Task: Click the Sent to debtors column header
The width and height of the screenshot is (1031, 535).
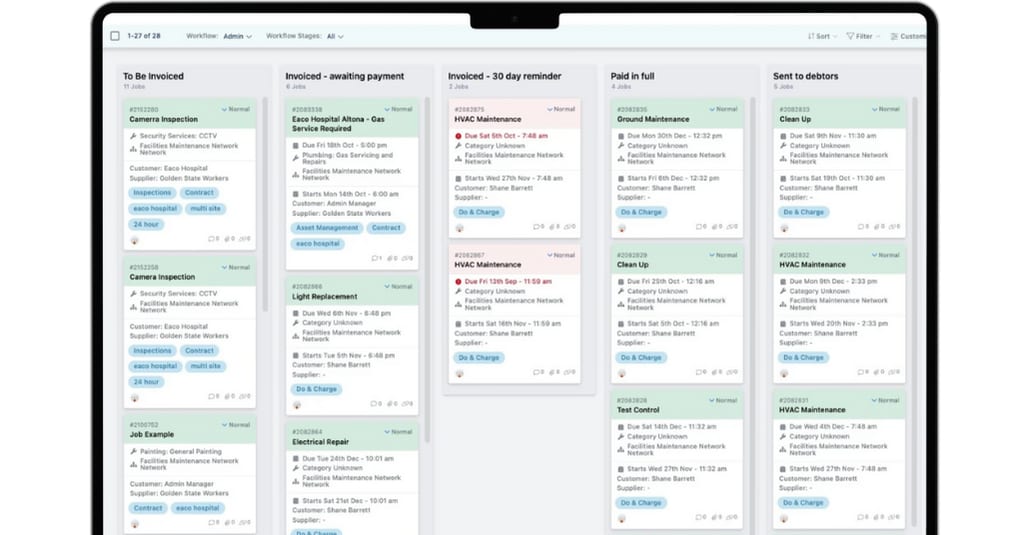Action: [805, 76]
